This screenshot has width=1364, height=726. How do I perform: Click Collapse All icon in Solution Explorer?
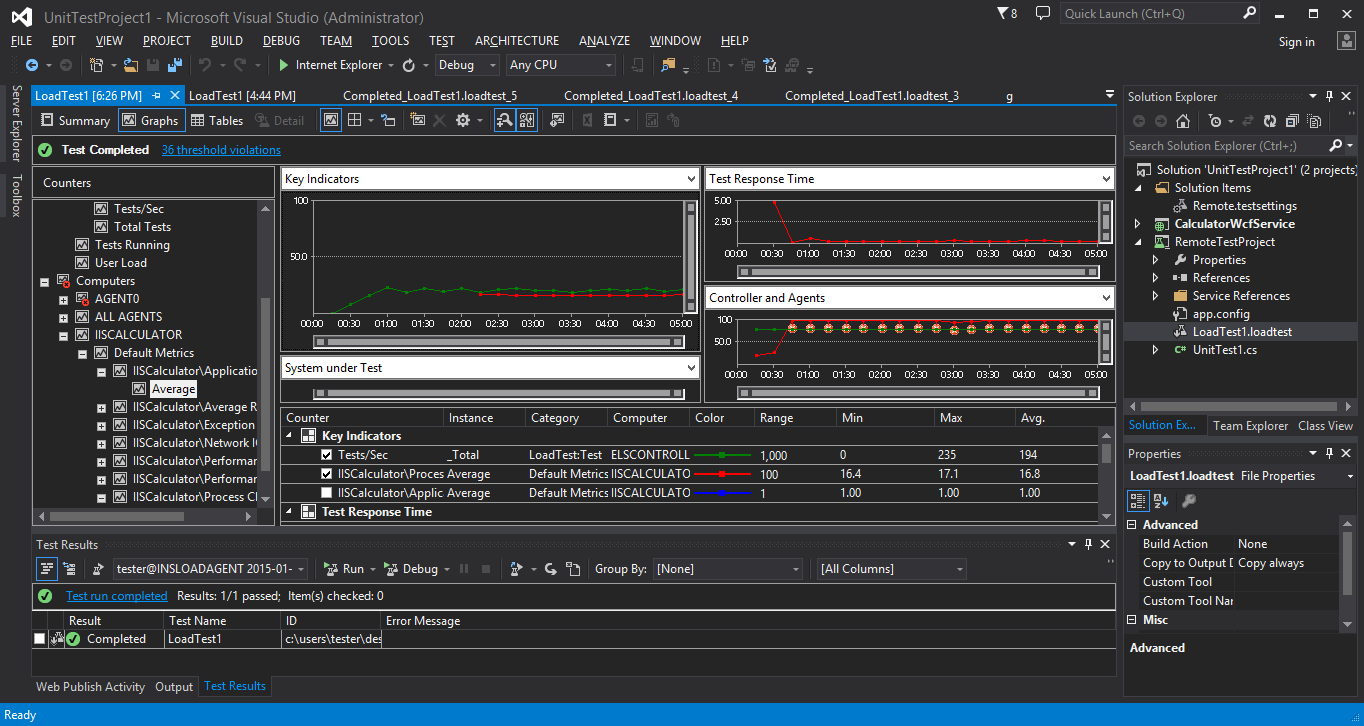click(1291, 121)
